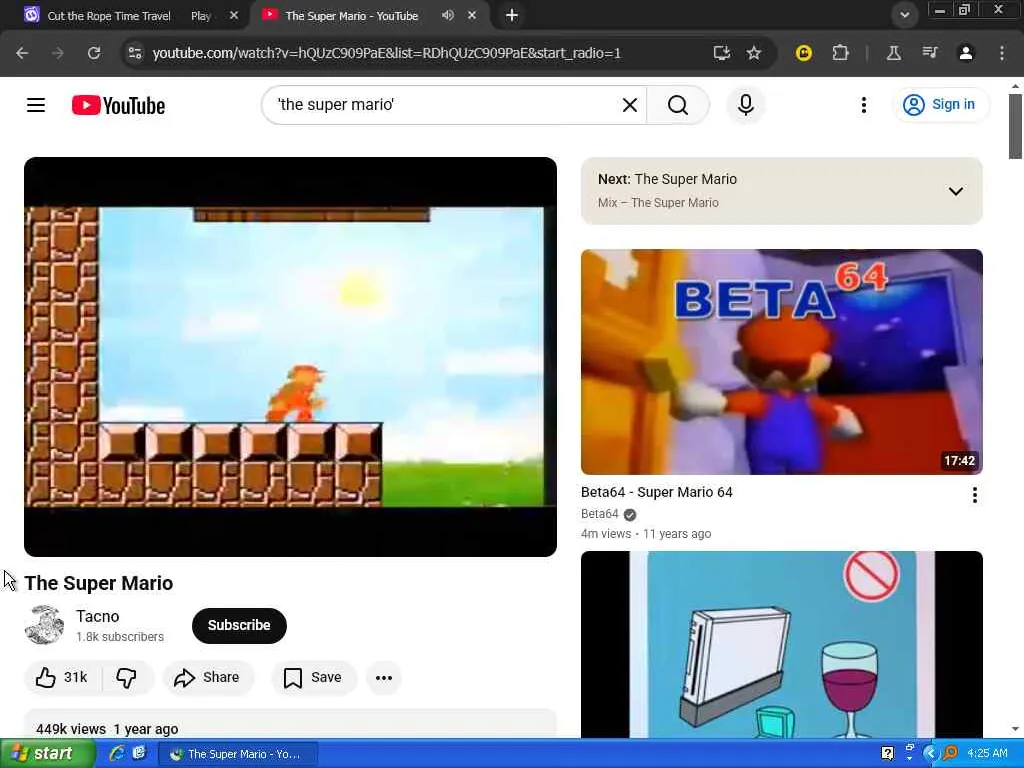Like the video with thumbs up
The width and height of the screenshot is (1024, 768).
click(63, 678)
